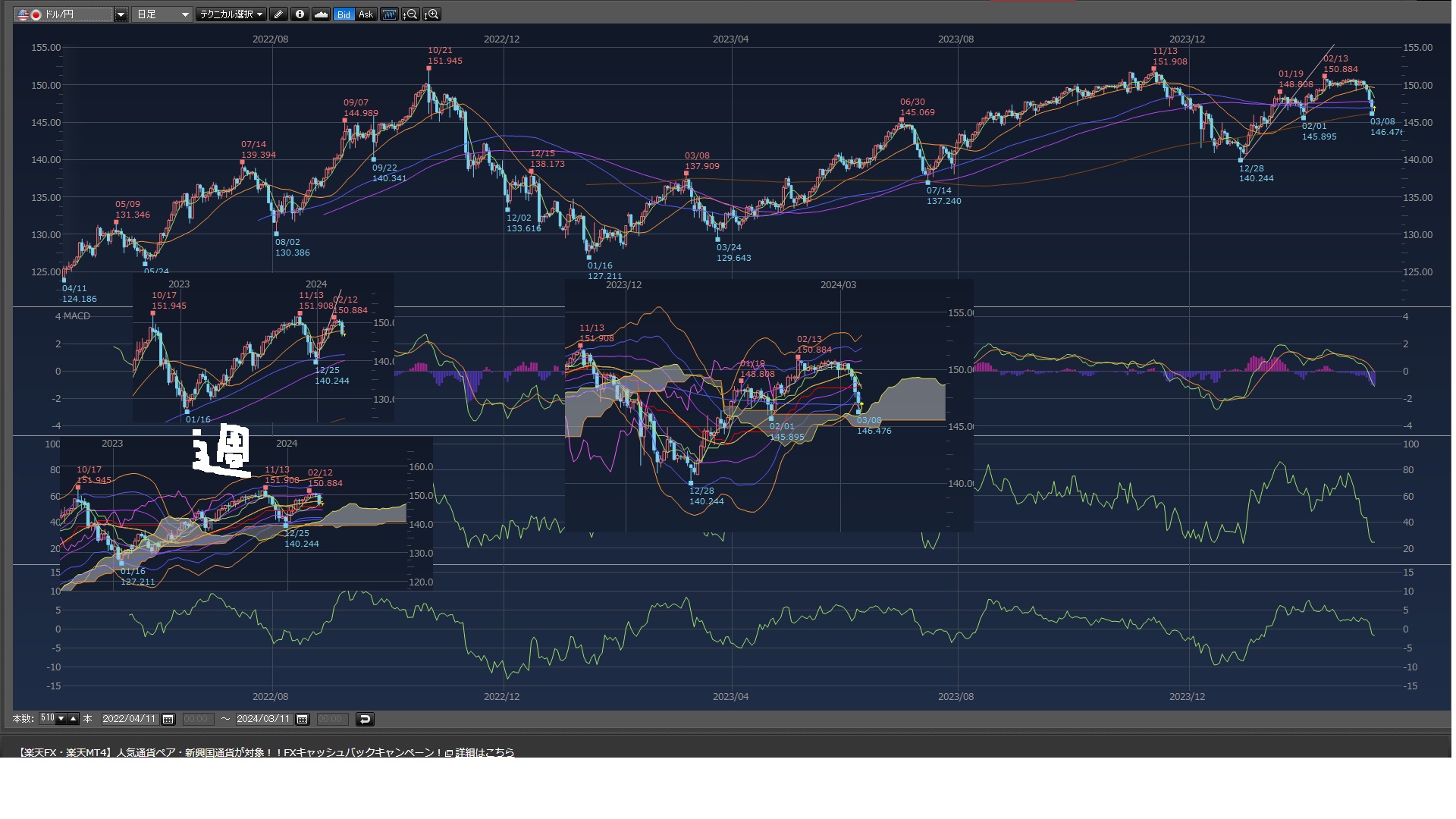Click the reset date range arrow
Image resolution: width=1456 pixels, height=819 pixels.
365,719
